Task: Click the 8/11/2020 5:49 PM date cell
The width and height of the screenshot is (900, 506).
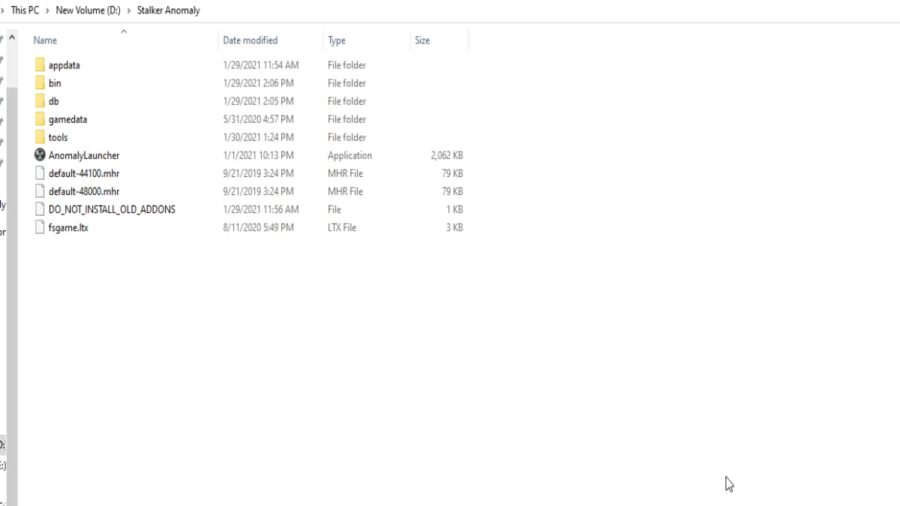Action: pos(258,227)
